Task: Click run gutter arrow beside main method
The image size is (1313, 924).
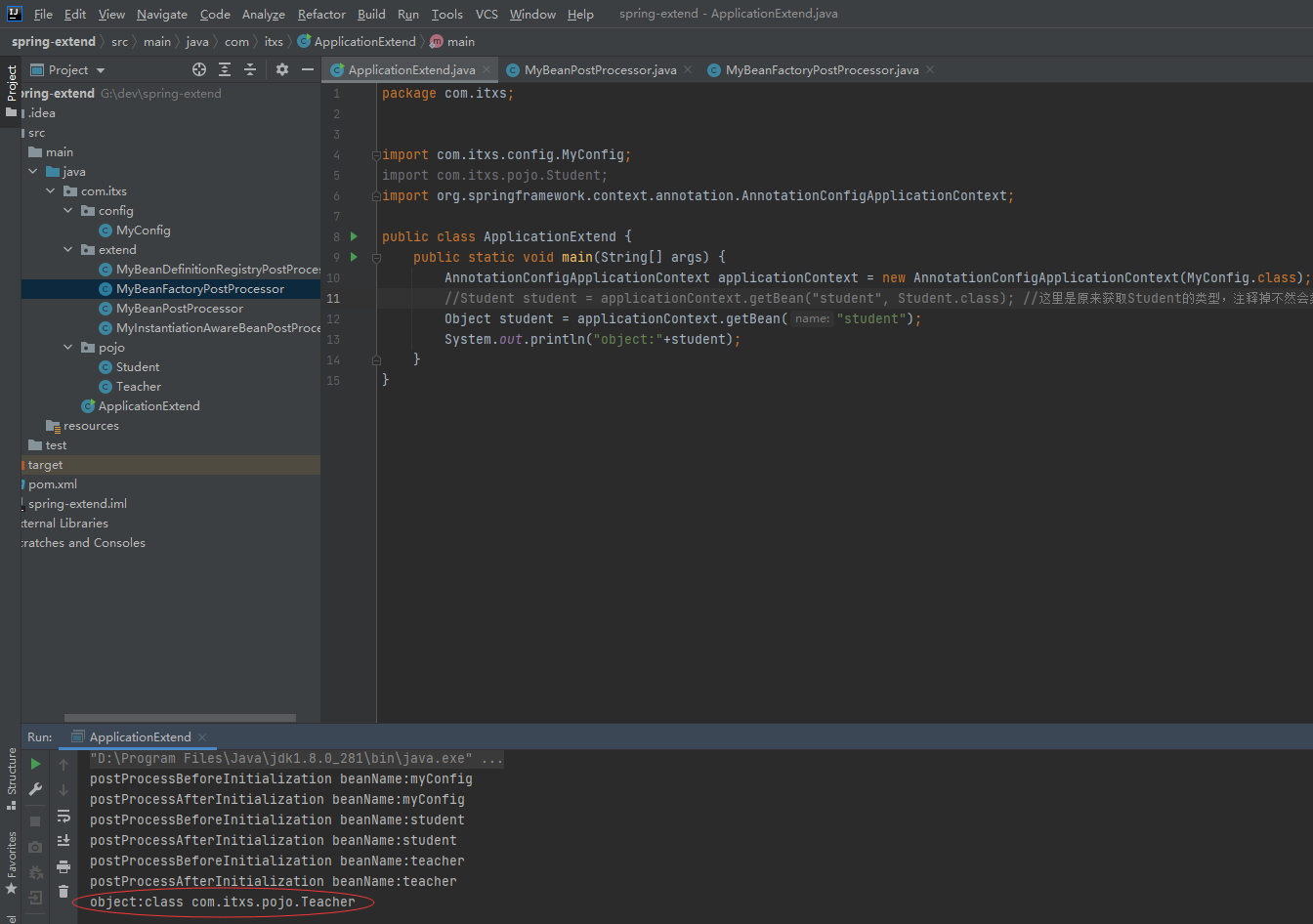Action: click(355, 257)
